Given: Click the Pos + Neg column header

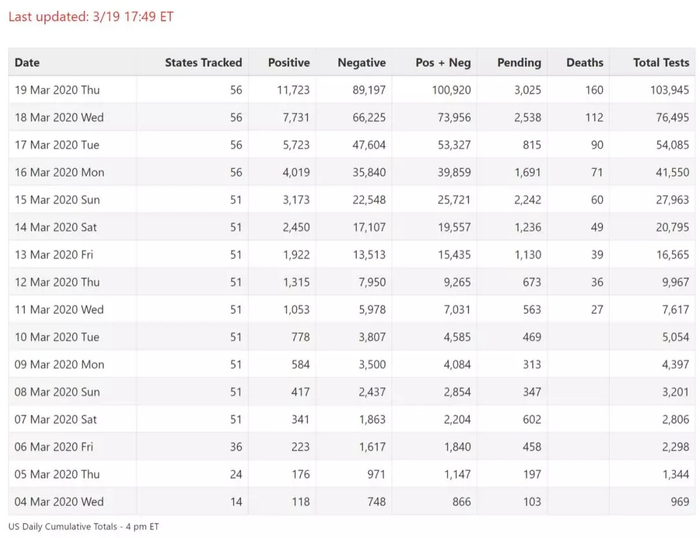Looking at the screenshot, I should pyautogui.click(x=443, y=62).
